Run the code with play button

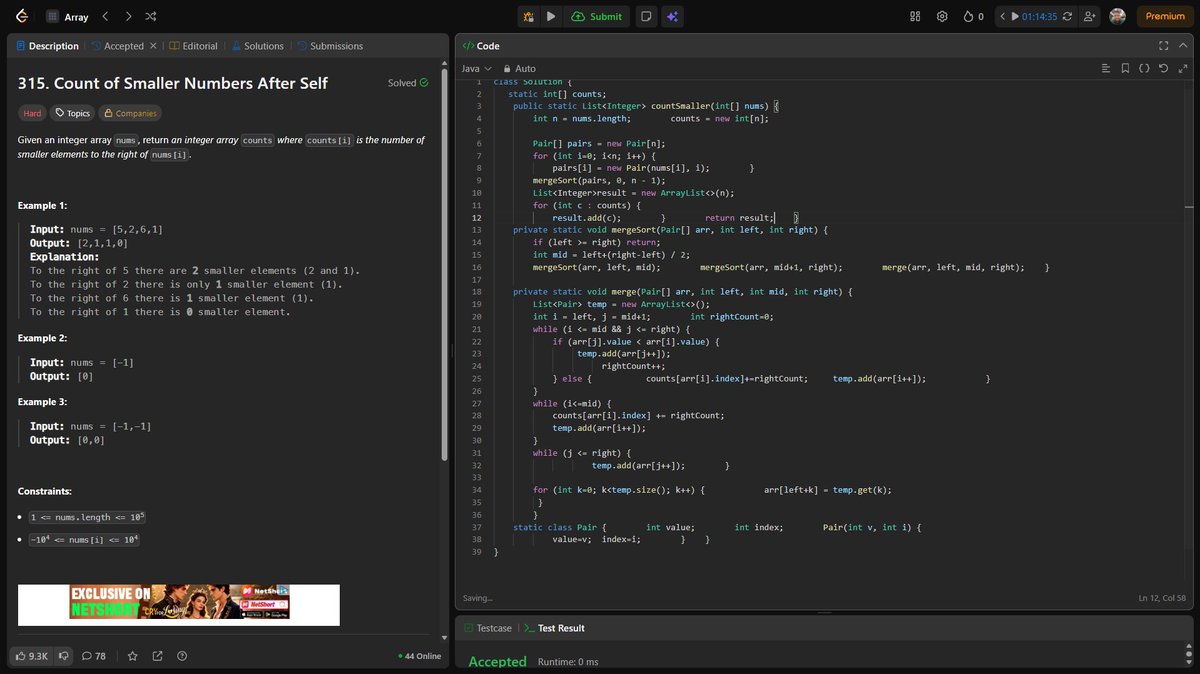550,16
